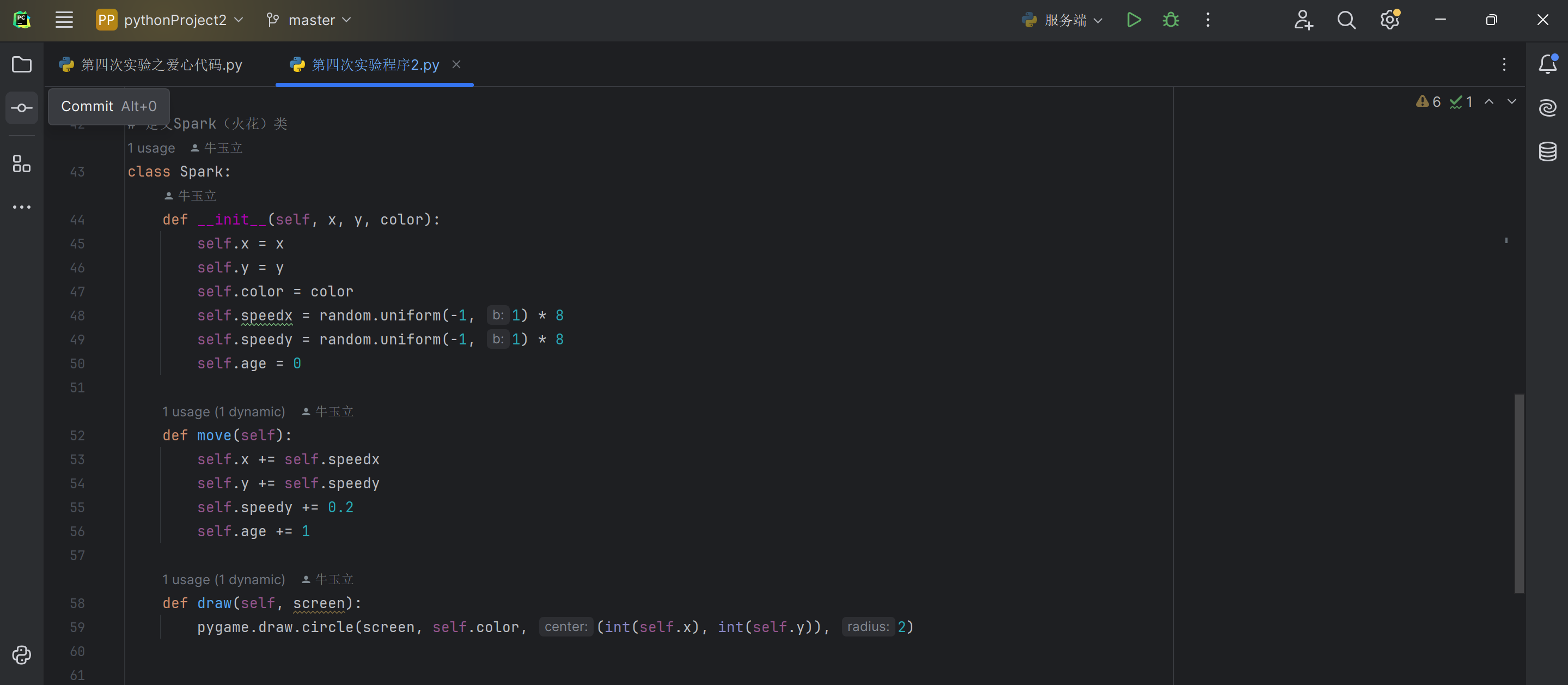Click 'self.speedy += 0.2' line
The height and width of the screenshot is (685, 1568).
[275, 507]
